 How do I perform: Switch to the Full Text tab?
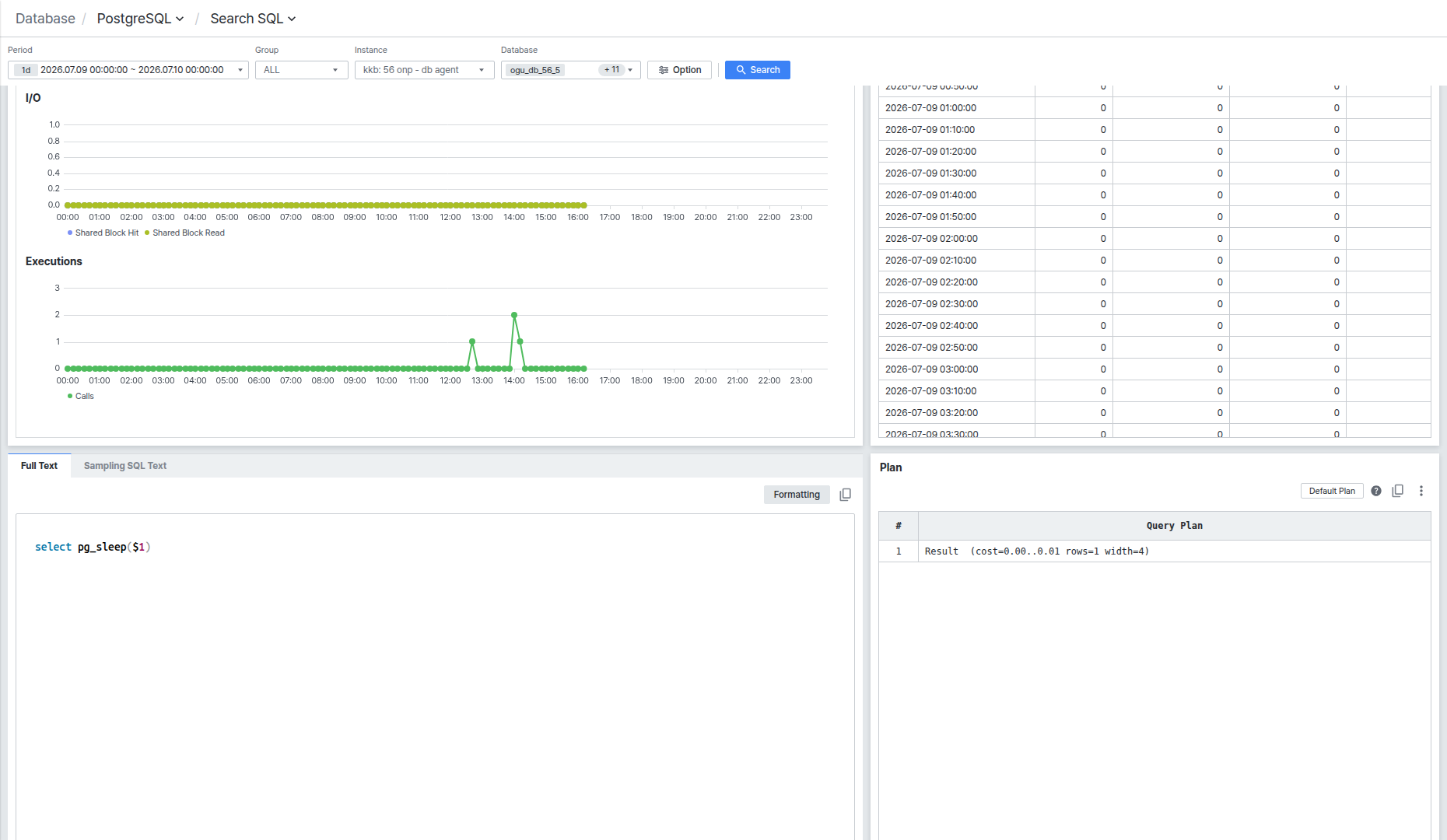(40, 466)
